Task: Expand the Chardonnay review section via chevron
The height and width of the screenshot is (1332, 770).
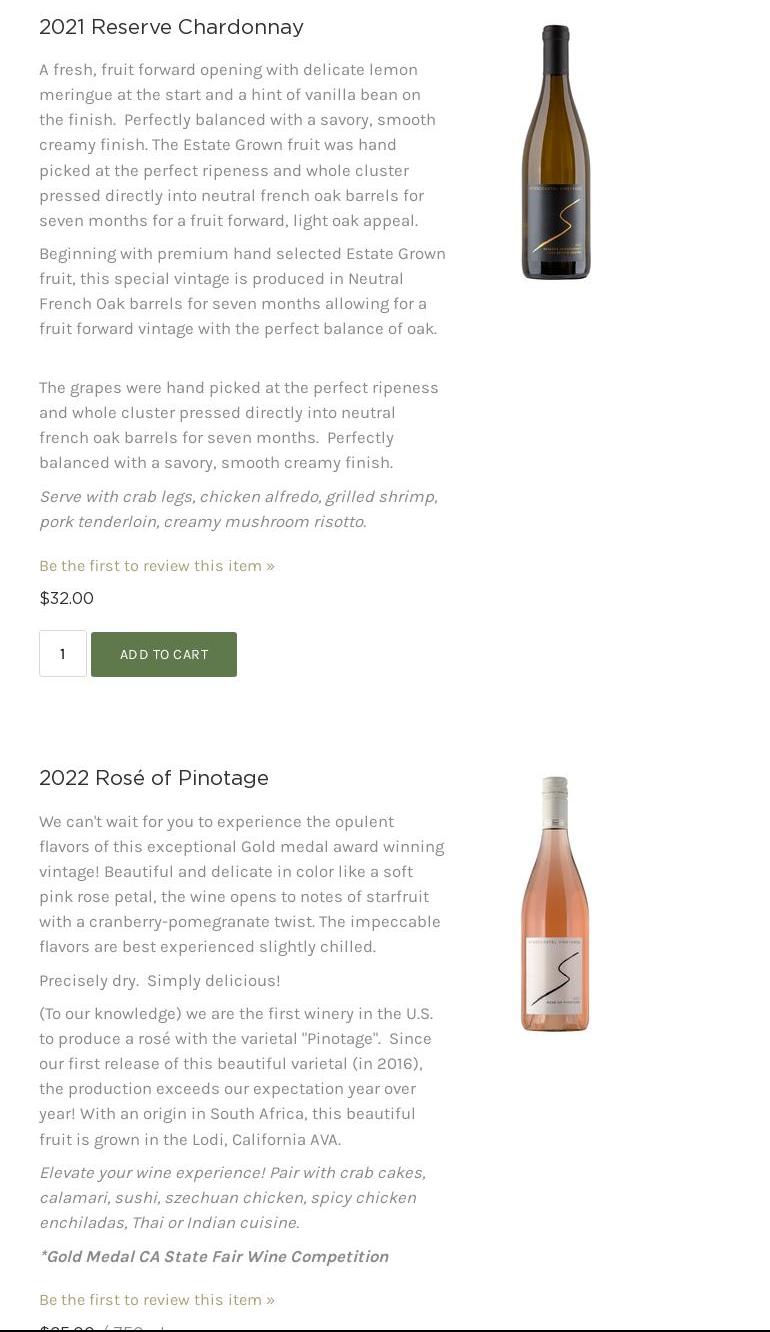Action: (268, 565)
